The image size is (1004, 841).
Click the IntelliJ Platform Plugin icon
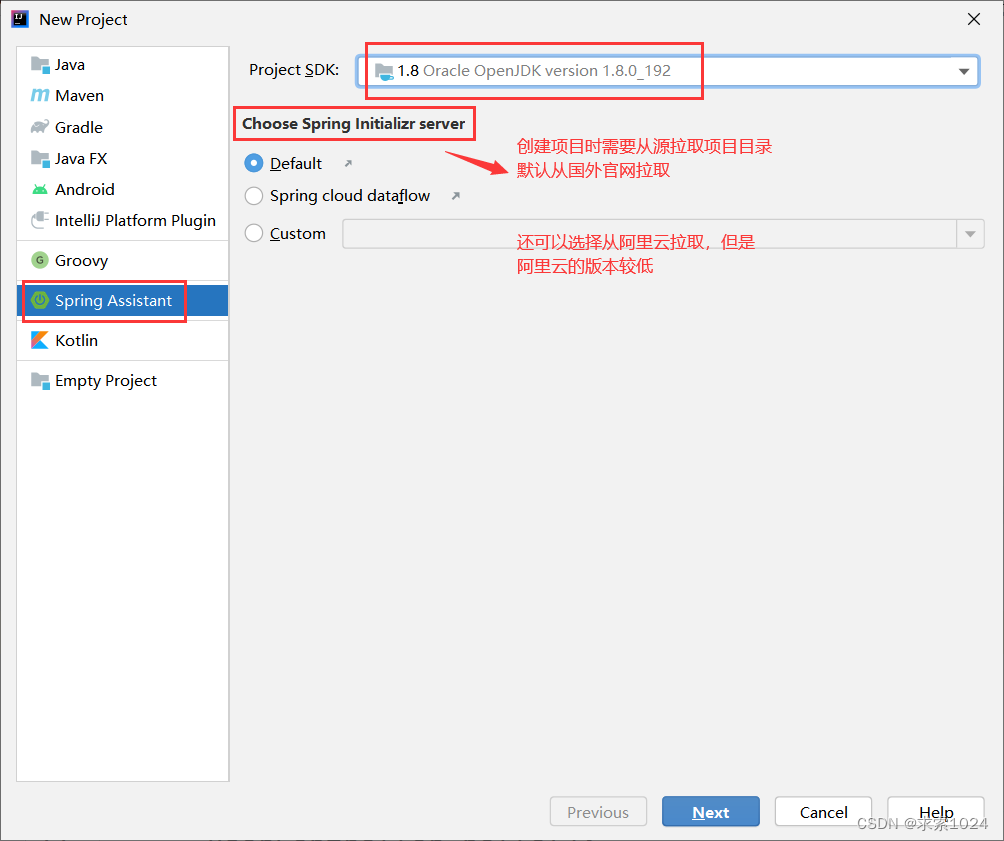pos(40,220)
